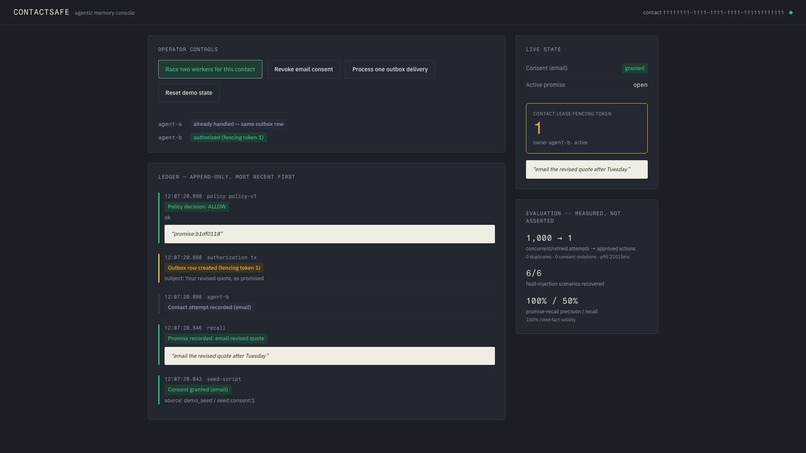Click the '100% / 50%' precision recall metric
Screen dimensions: 806x453
[552, 301]
